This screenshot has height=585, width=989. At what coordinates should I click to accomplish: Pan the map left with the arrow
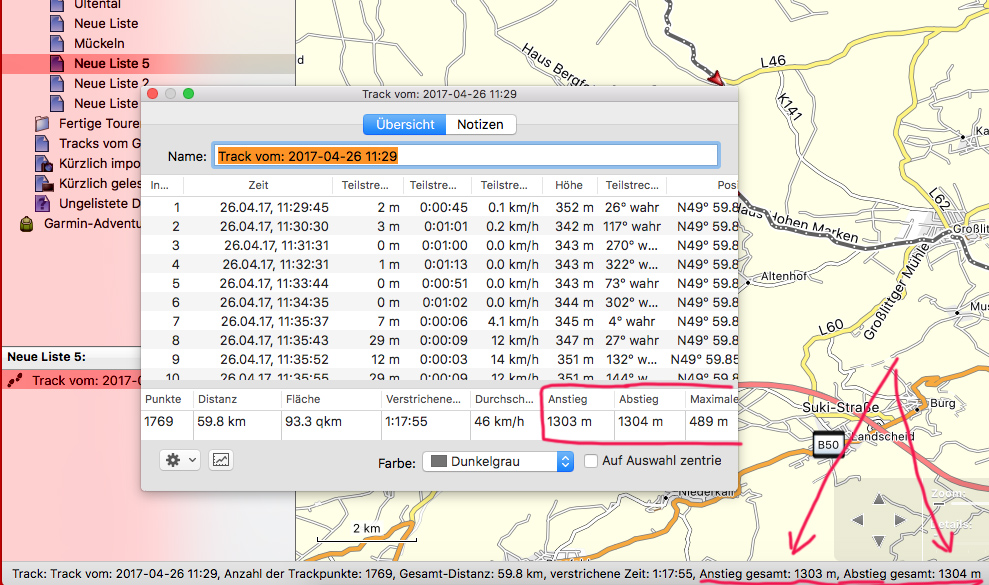pos(855,520)
